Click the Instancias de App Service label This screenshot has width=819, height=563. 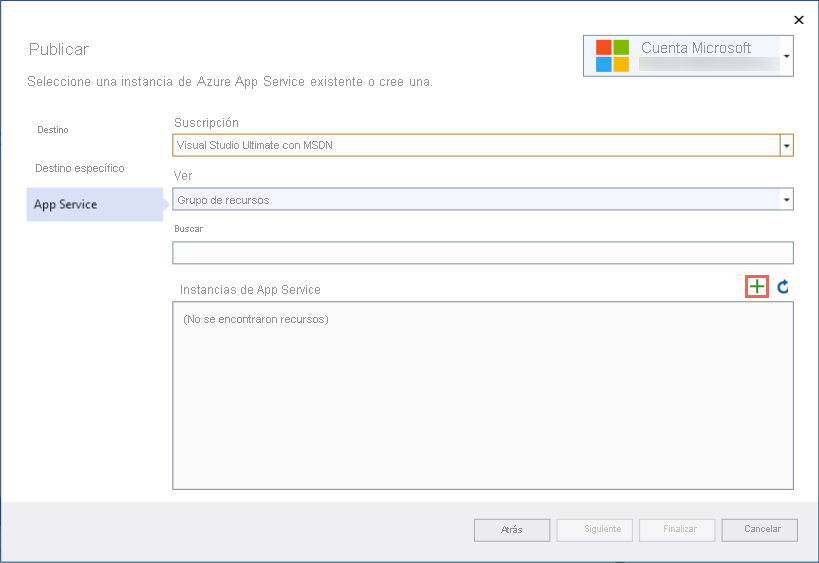(250, 290)
